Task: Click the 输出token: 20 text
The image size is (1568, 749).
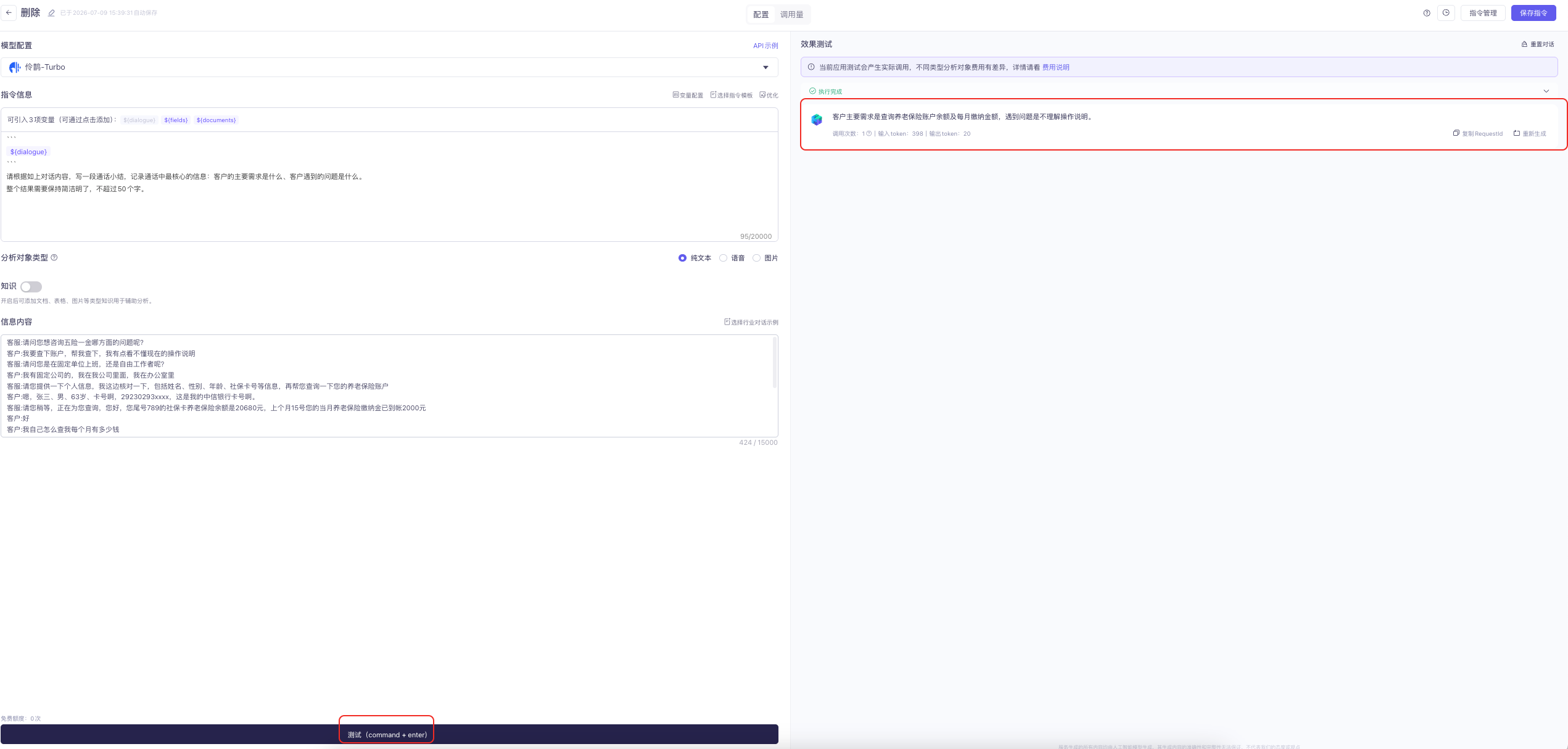Action: [950, 134]
